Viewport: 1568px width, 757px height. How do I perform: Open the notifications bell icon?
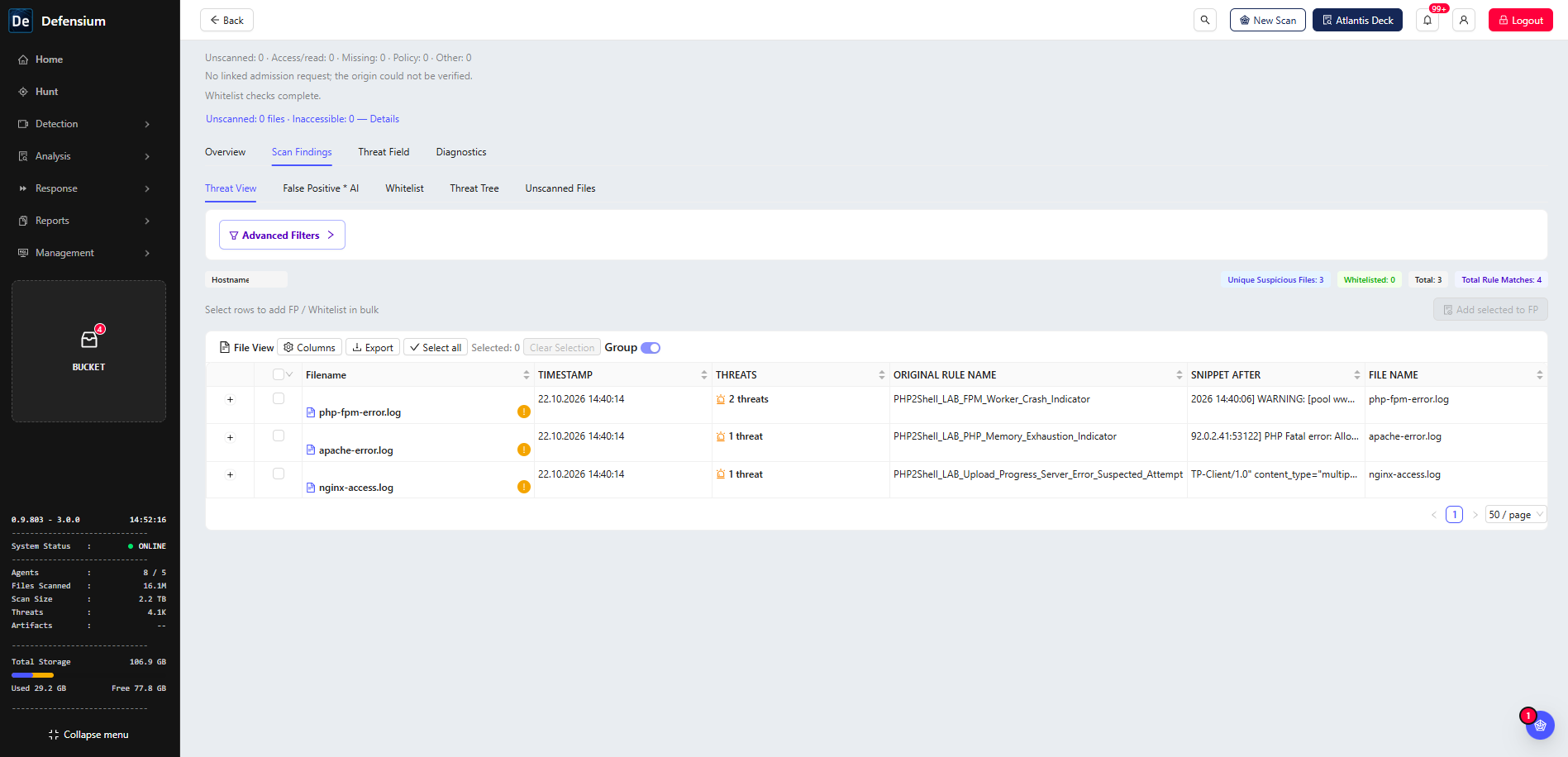click(x=1427, y=20)
